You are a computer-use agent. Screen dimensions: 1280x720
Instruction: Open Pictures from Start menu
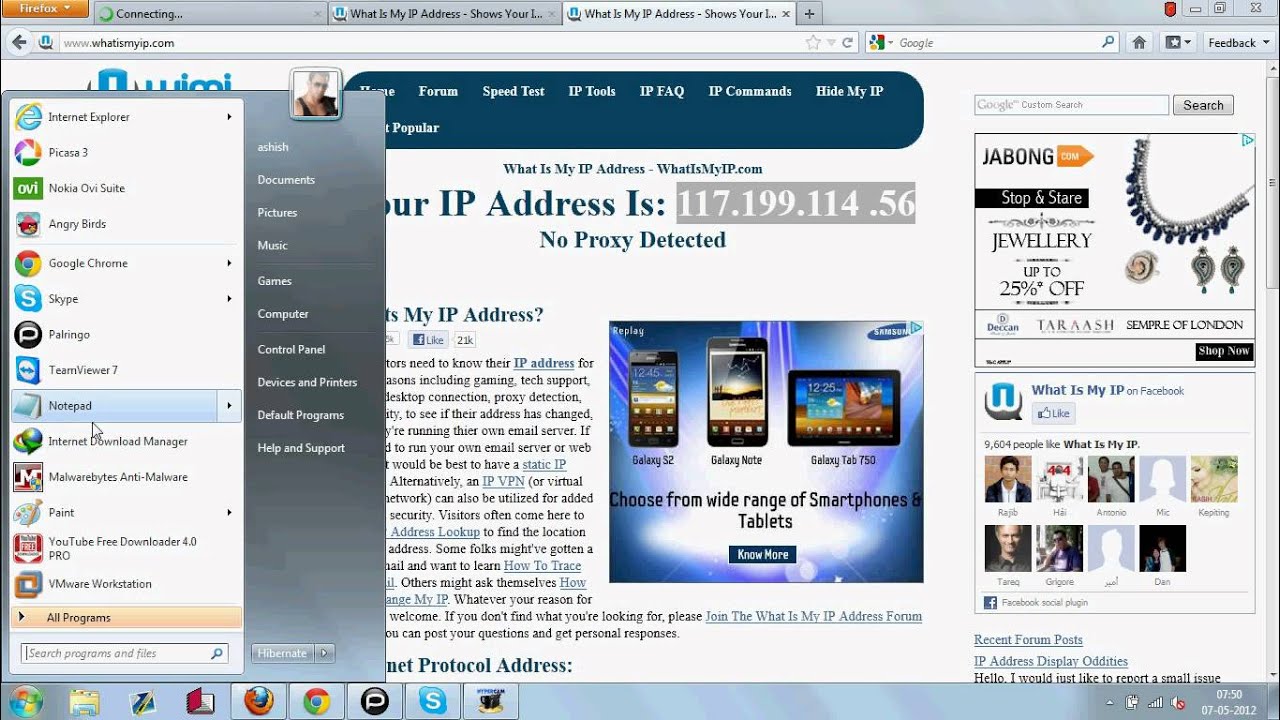tap(277, 213)
